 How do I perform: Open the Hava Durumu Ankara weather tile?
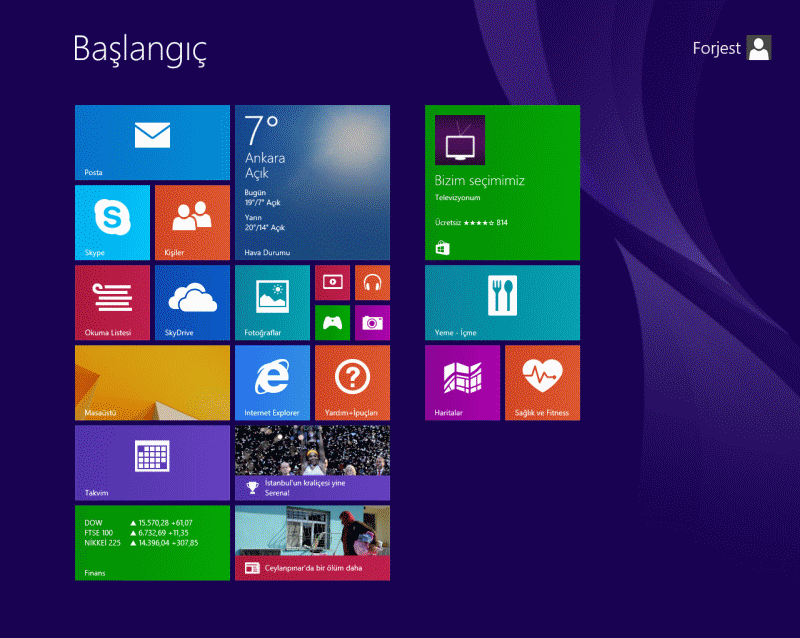(312, 182)
